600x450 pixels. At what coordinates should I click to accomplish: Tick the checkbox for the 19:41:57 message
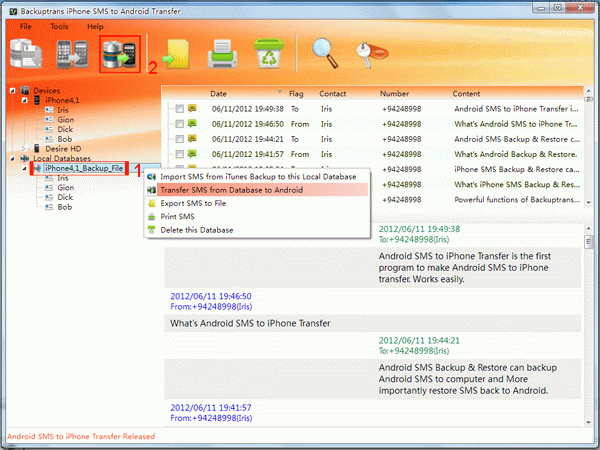pos(179,154)
